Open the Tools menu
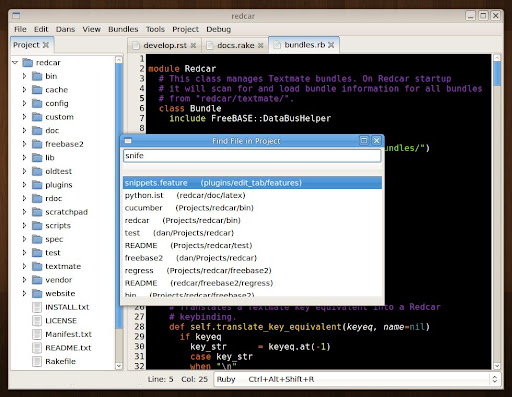512x397 pixels. [x=155, y=29]
